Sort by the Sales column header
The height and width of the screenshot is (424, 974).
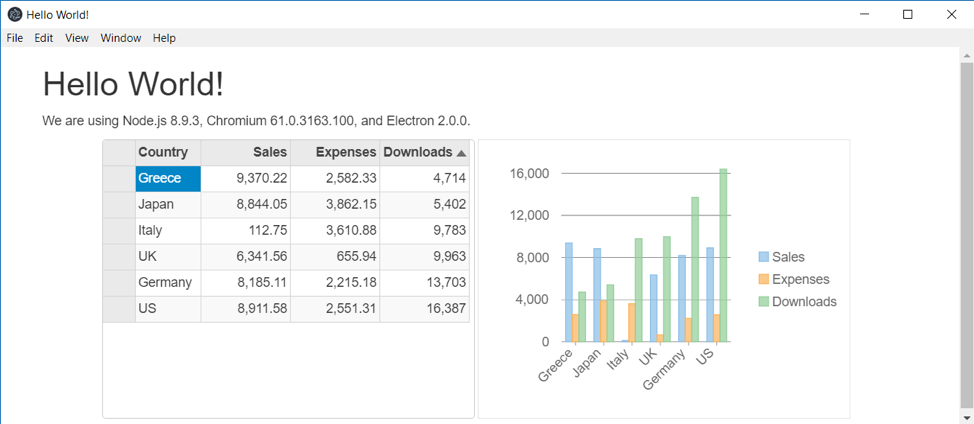point(245,153)
